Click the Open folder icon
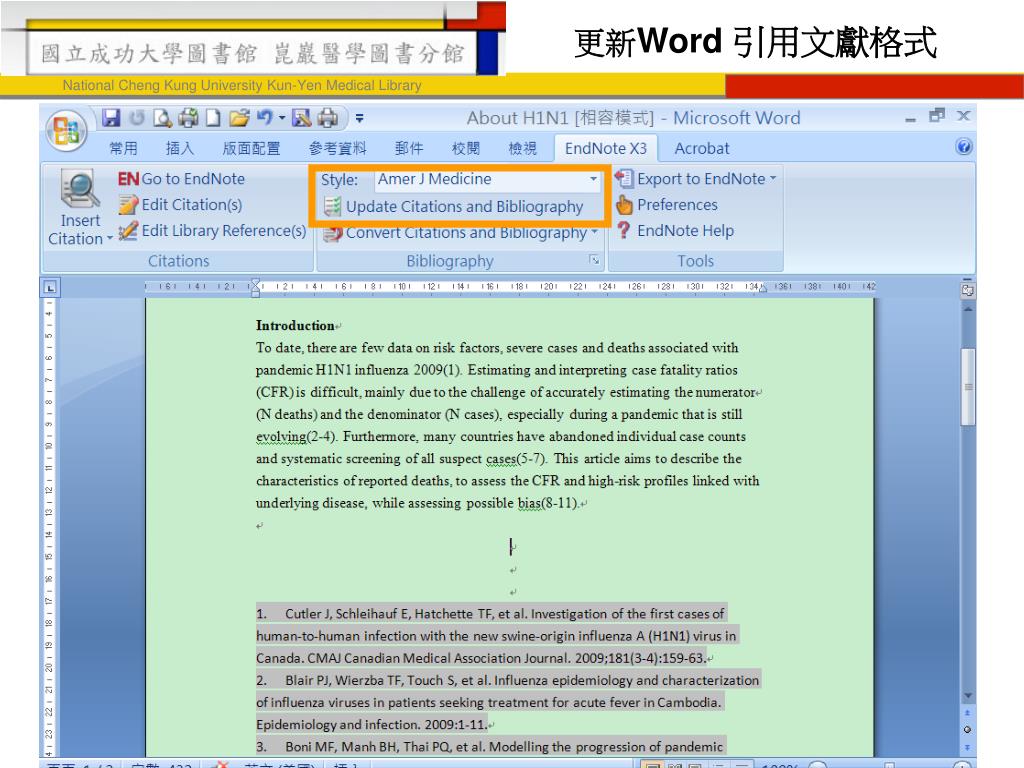Viewport: 1024px width, 768px height. [x=240, y=118]
